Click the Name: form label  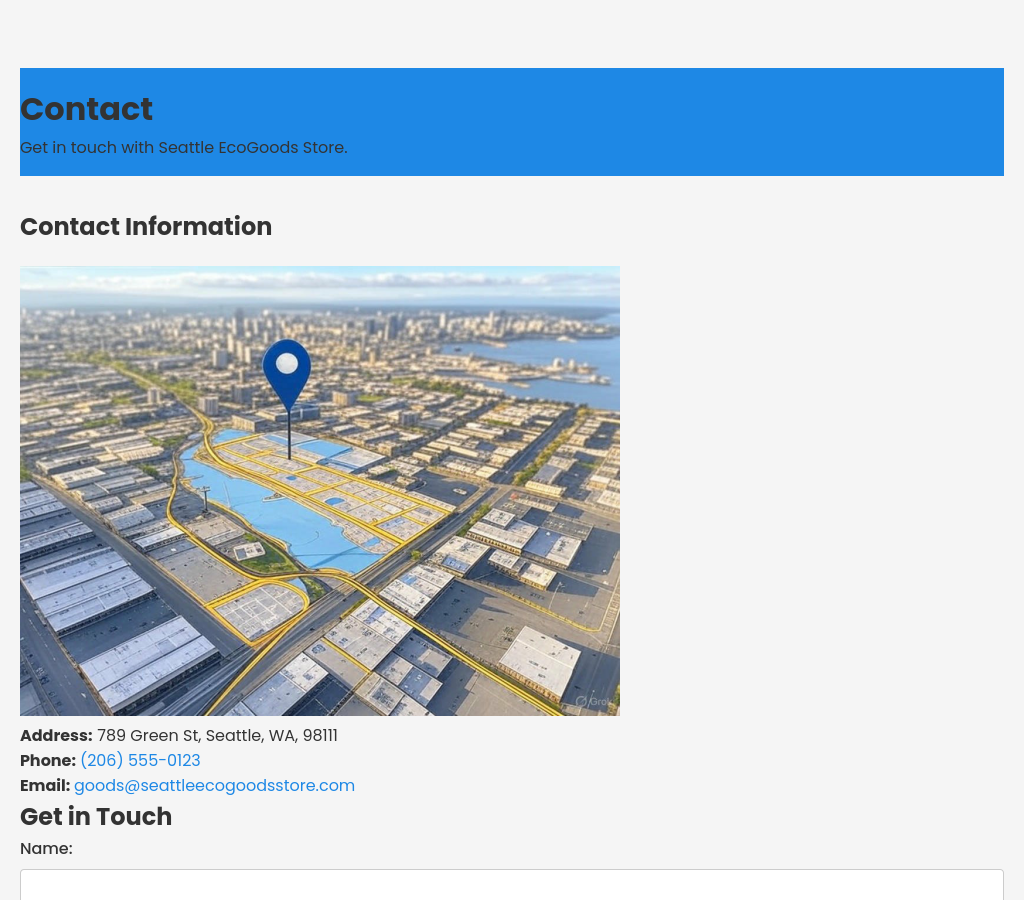click(x=46, y=848)
